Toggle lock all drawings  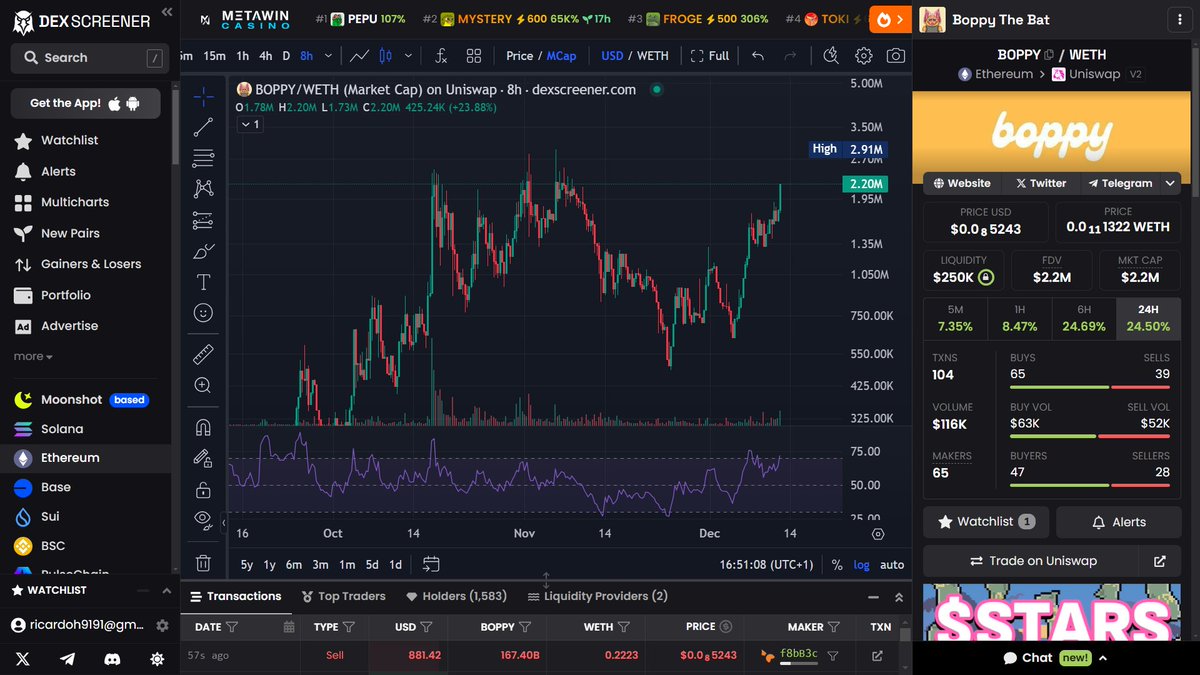coord(203,490)
